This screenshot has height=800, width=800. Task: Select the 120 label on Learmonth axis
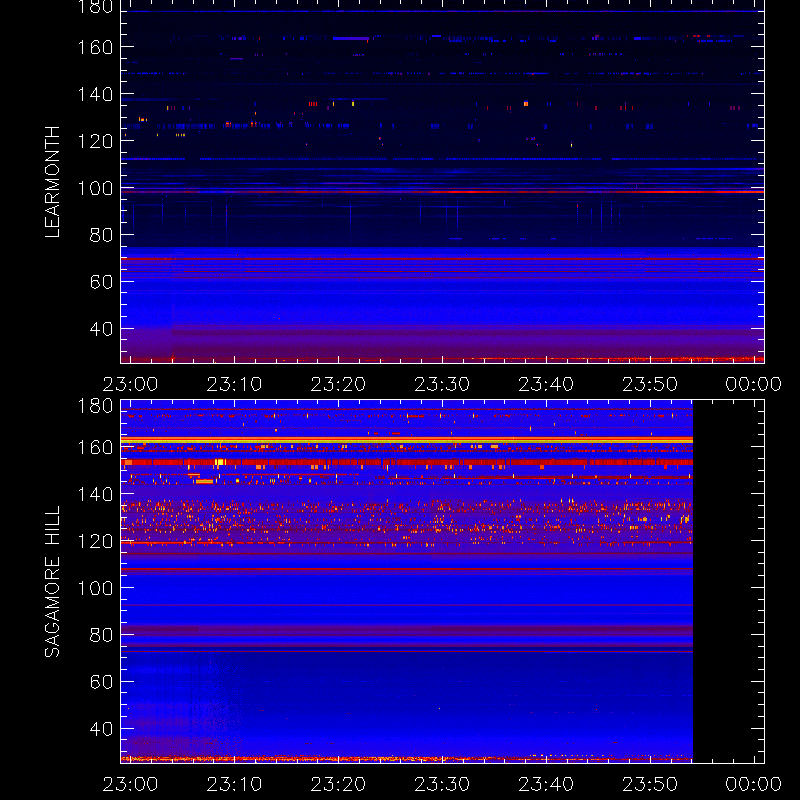pyautogui.click(x=95, y=141)
